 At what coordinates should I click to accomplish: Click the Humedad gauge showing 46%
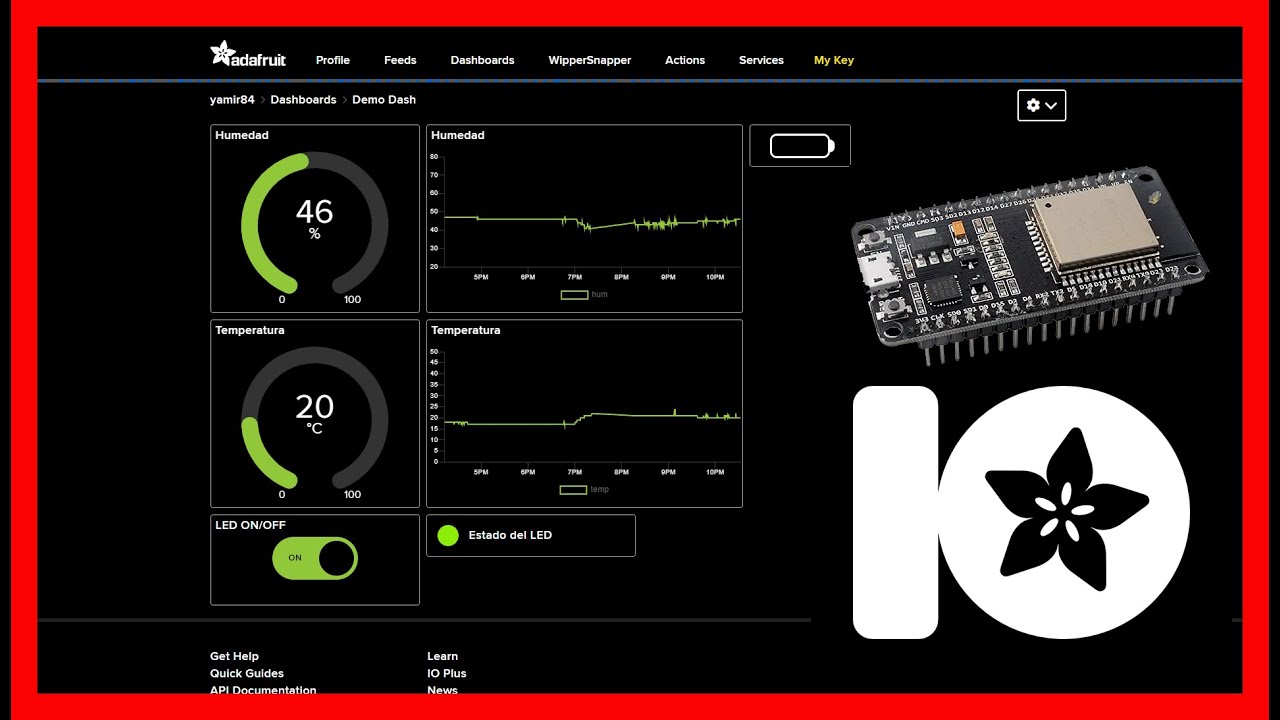315,225
